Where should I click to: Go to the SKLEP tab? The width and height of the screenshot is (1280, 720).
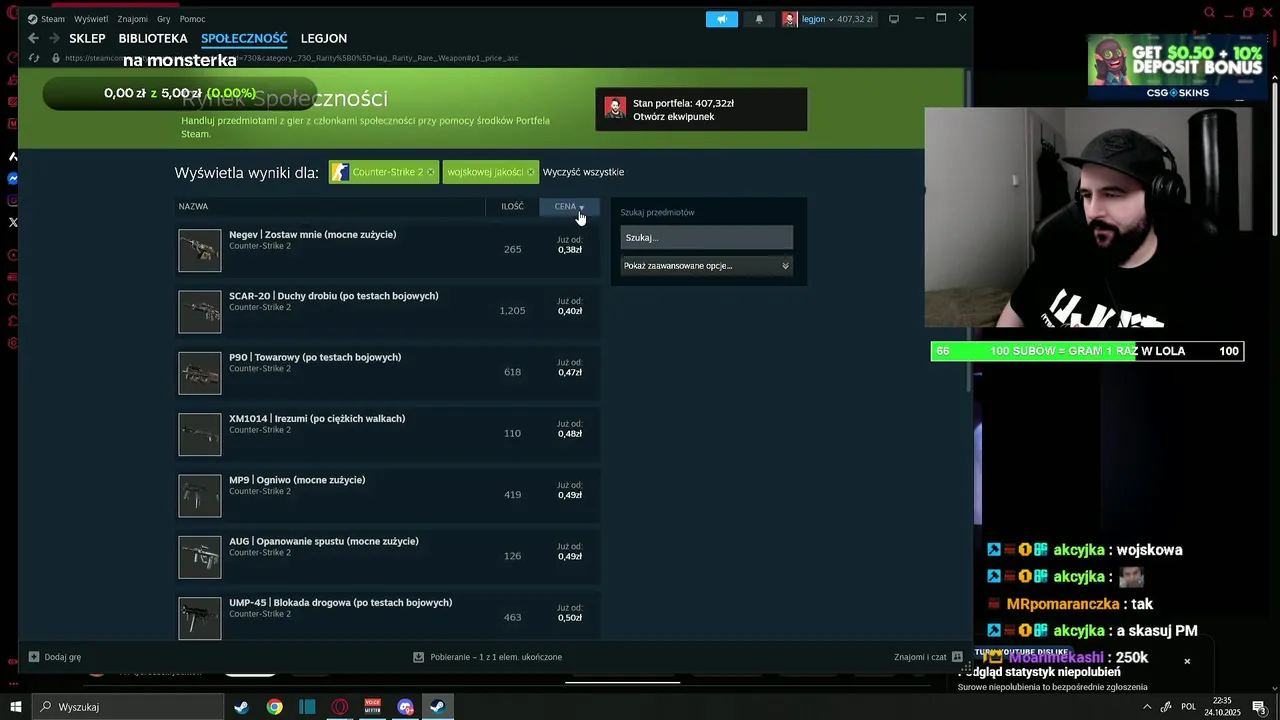click(x=87, y=38)
